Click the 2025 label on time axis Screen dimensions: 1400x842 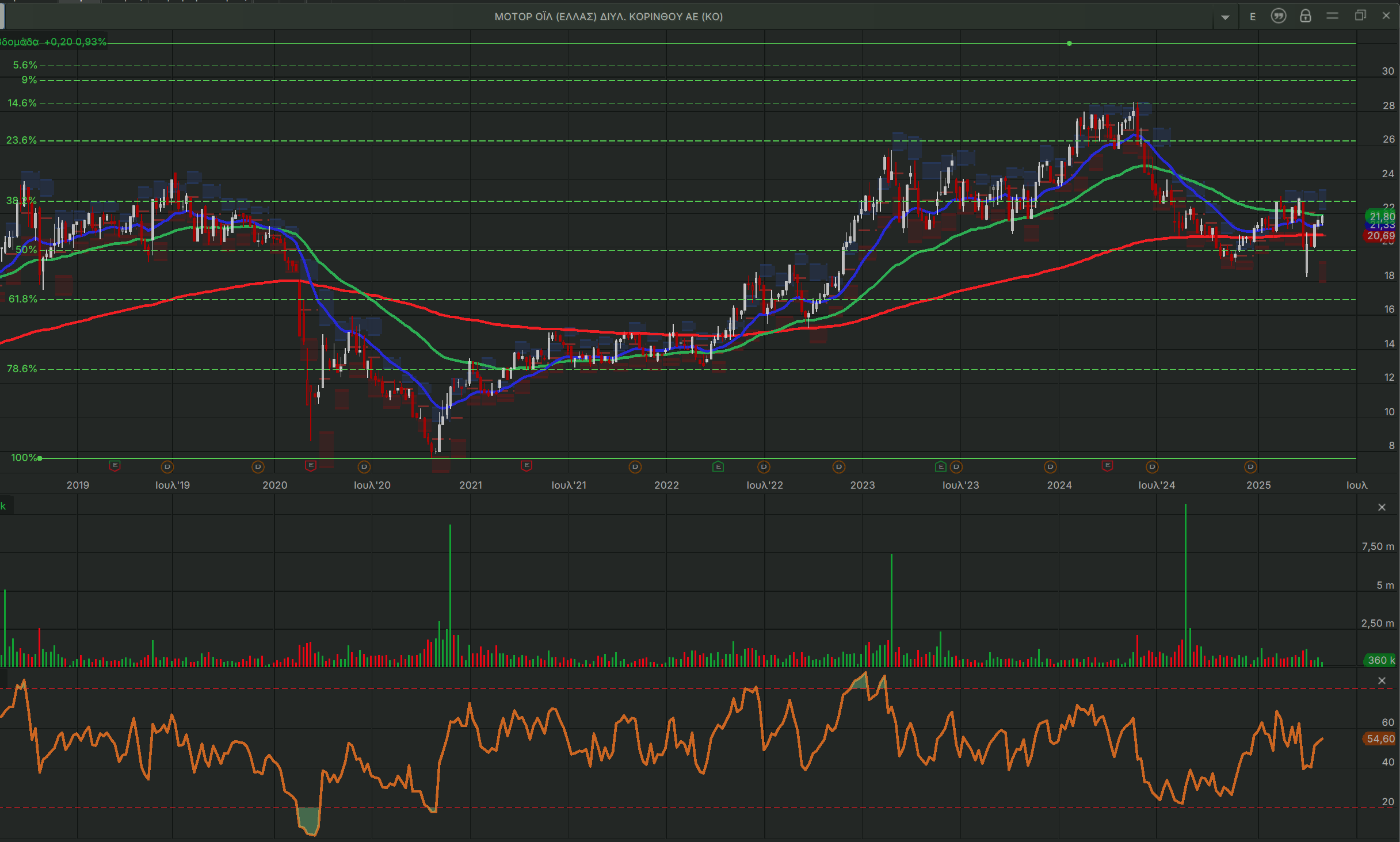pyautogui.click(x=1258, y=485)
